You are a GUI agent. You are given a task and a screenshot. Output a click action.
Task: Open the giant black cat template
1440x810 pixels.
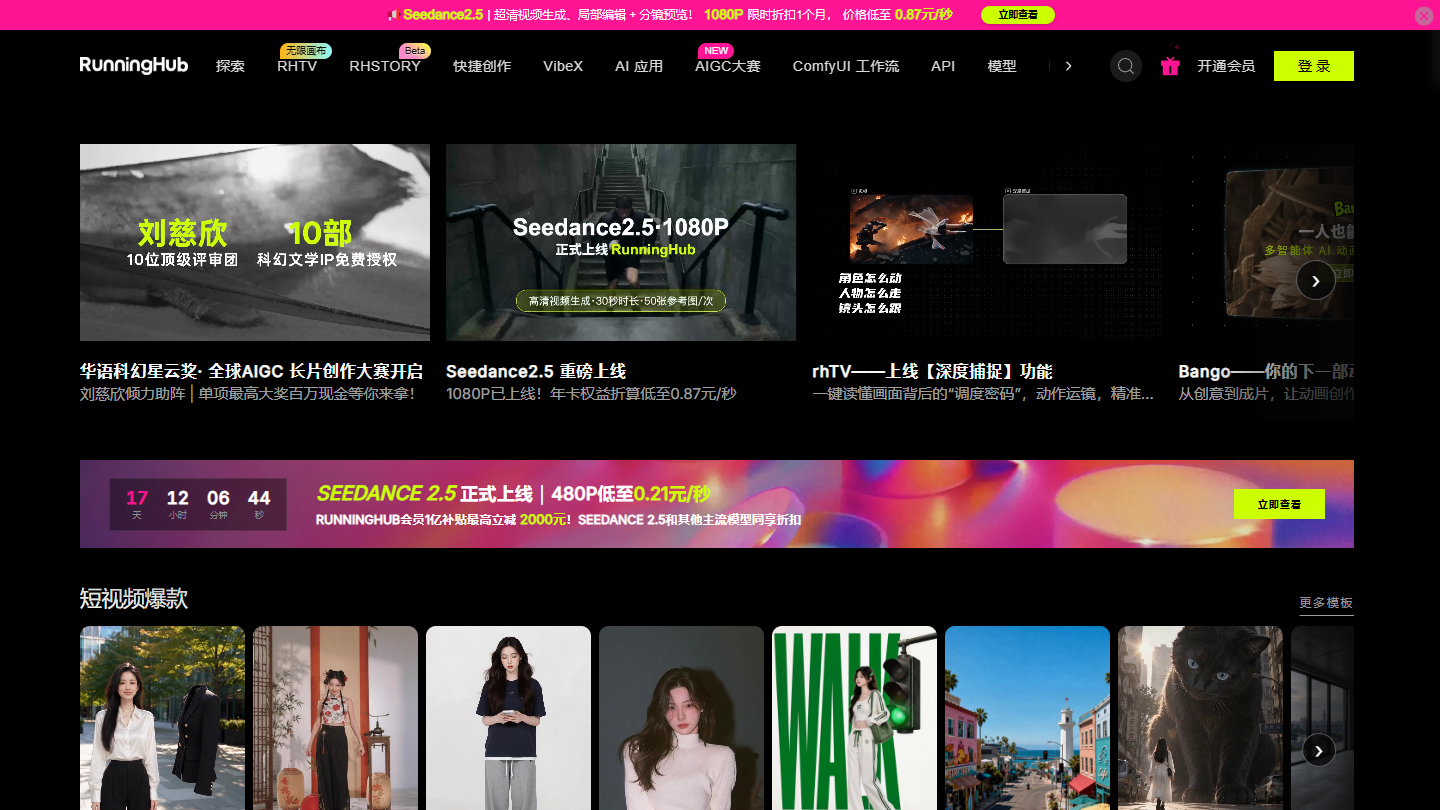1200,718
